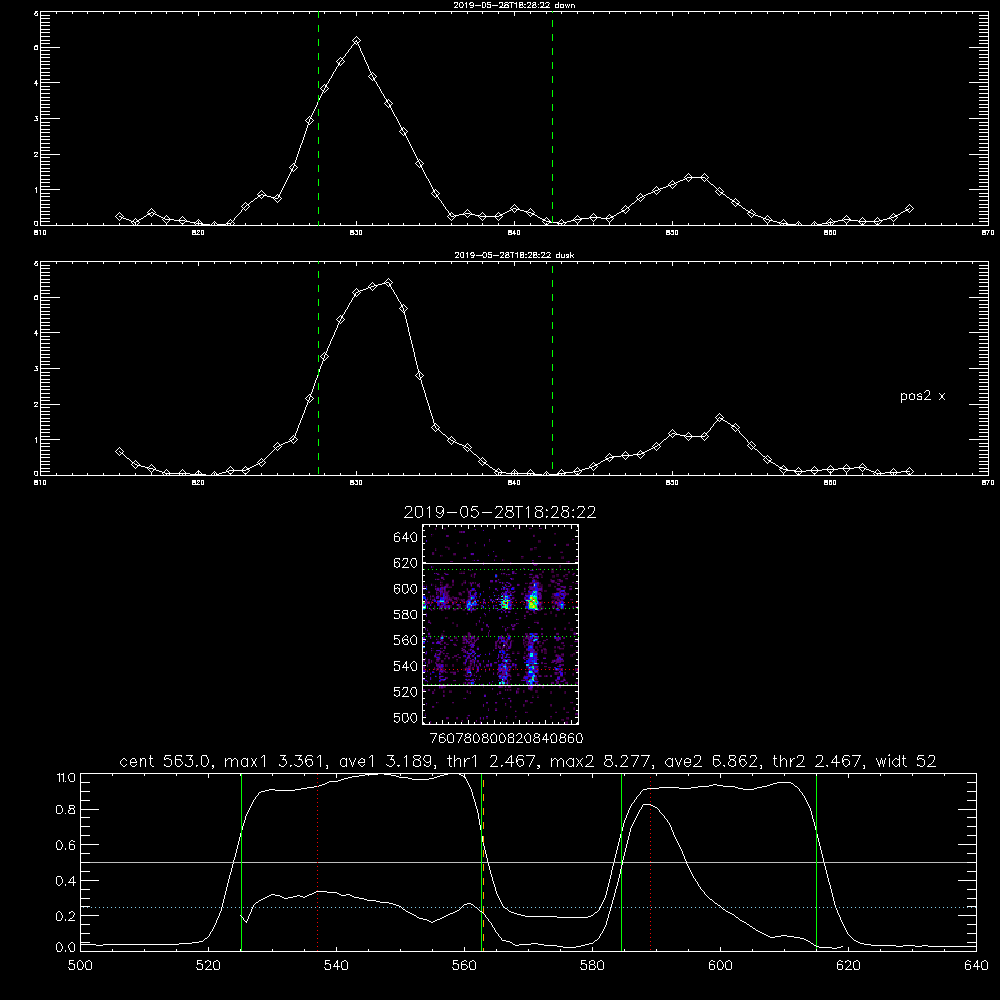The image size is (1000, 1000).
Task: Click the dusk plot title text
Action: point(514,255)
